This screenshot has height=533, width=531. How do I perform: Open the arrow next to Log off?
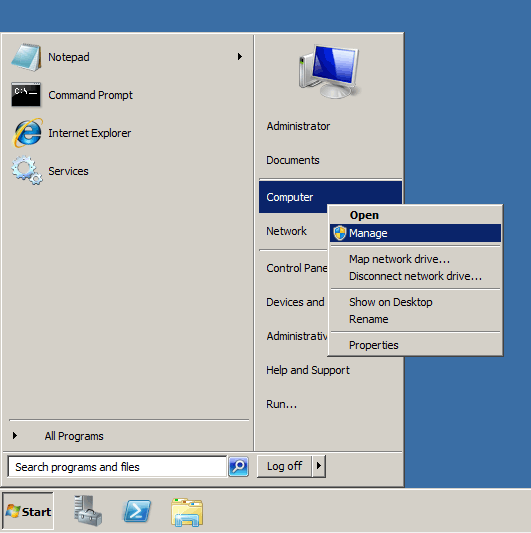click(319, 466)
